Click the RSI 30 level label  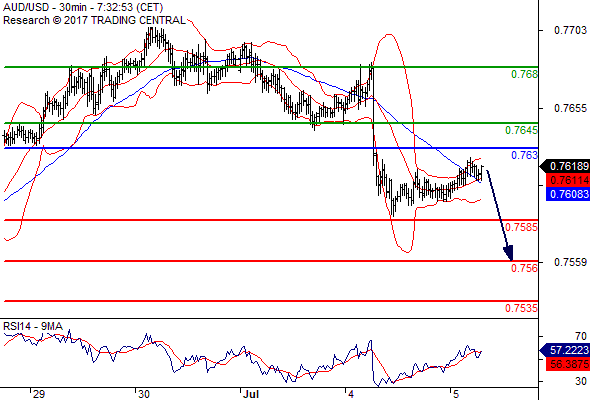pyautogui.click(x=581, y=381)
